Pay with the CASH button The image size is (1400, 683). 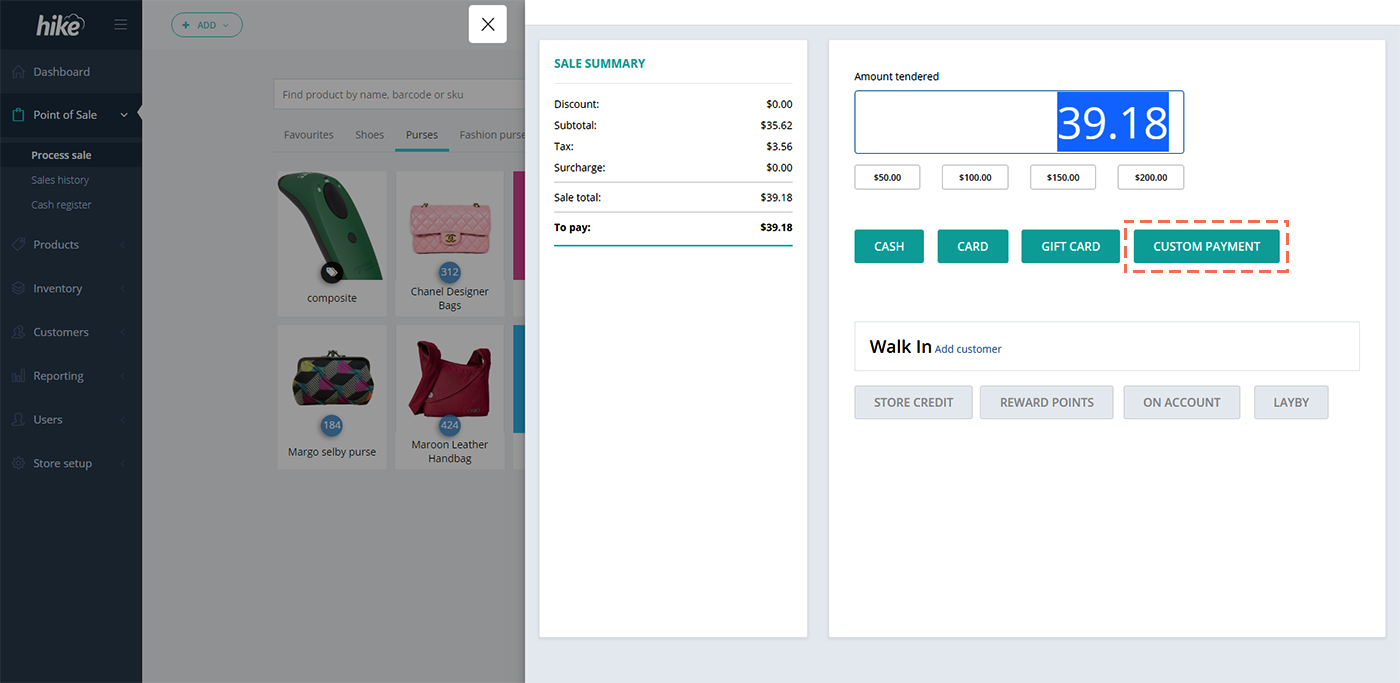pos(889,246)
